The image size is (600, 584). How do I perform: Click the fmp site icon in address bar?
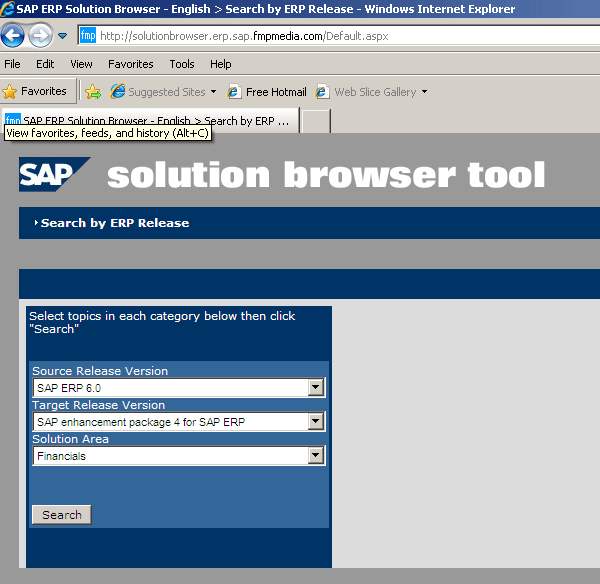coord(87,36)
